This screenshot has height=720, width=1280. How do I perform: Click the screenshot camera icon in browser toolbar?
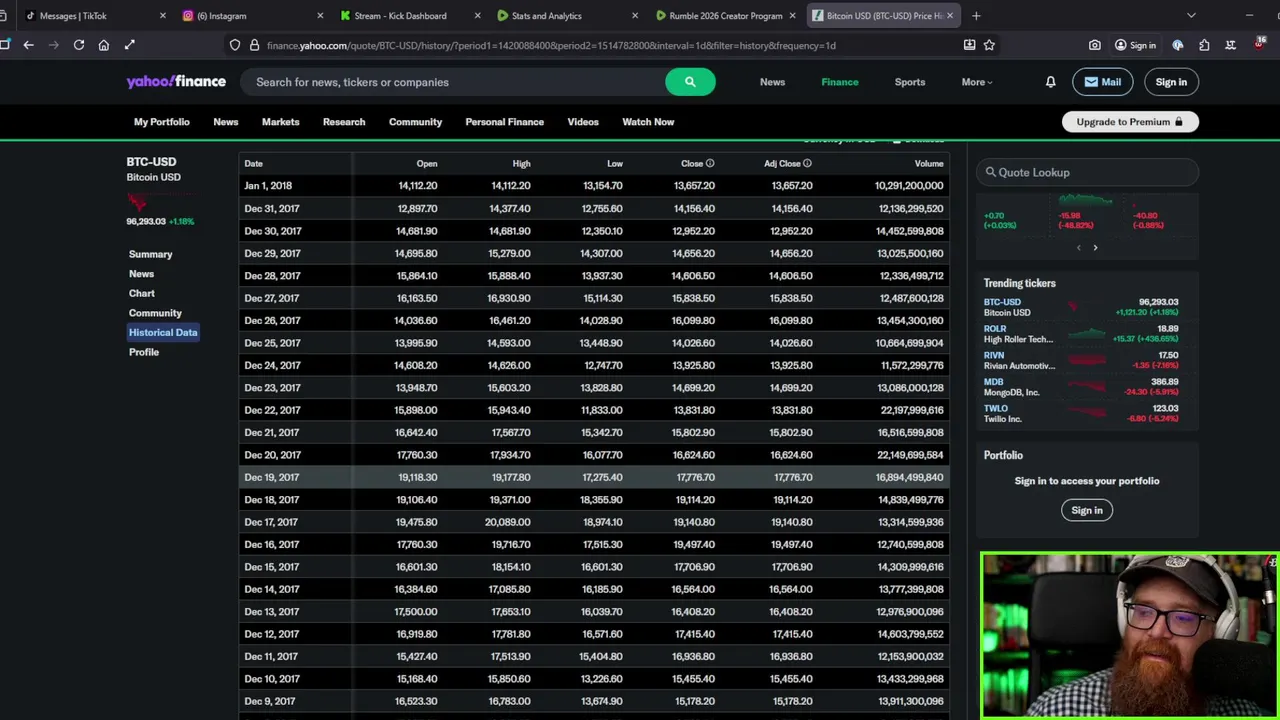tap(1095, 45)
